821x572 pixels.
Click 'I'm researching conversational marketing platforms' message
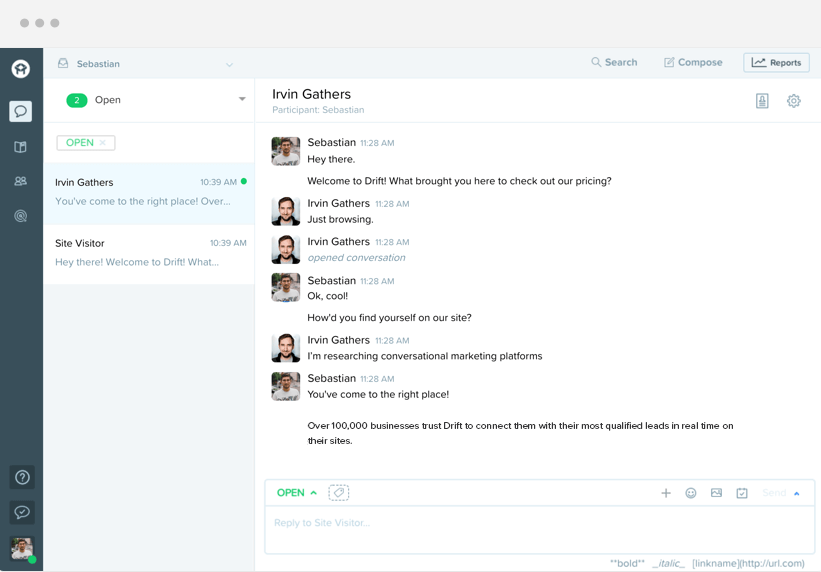tap(425, 356)
